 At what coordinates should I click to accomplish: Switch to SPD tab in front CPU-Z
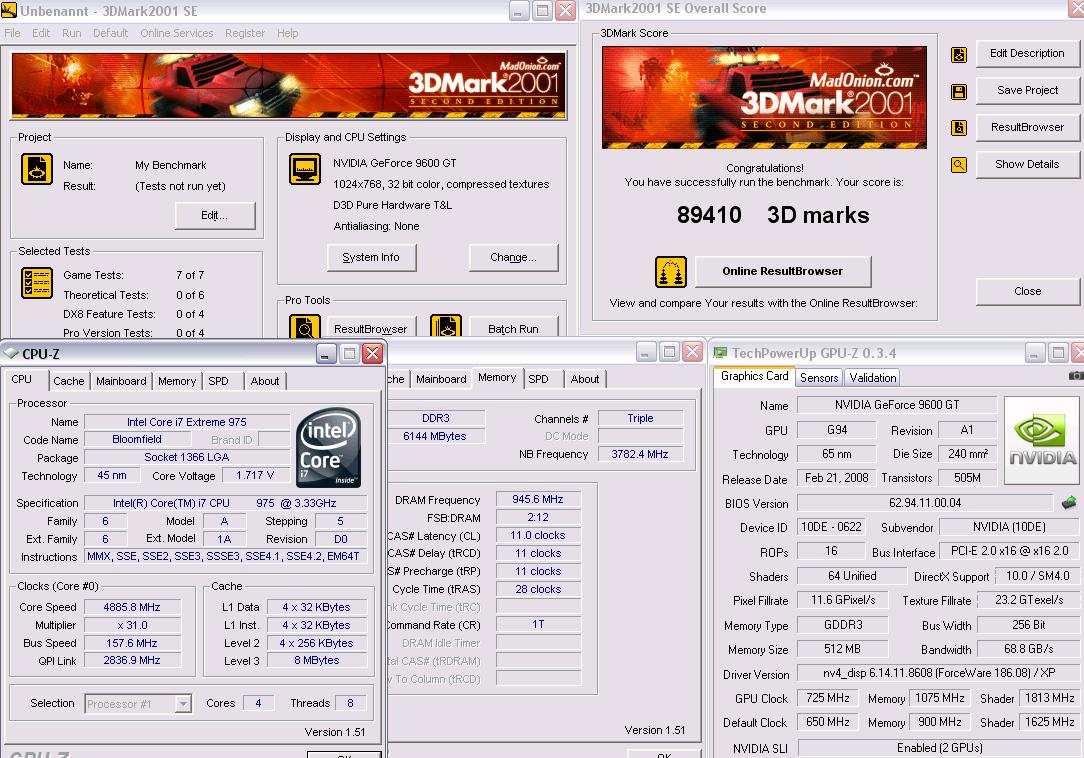click(218, 381)
